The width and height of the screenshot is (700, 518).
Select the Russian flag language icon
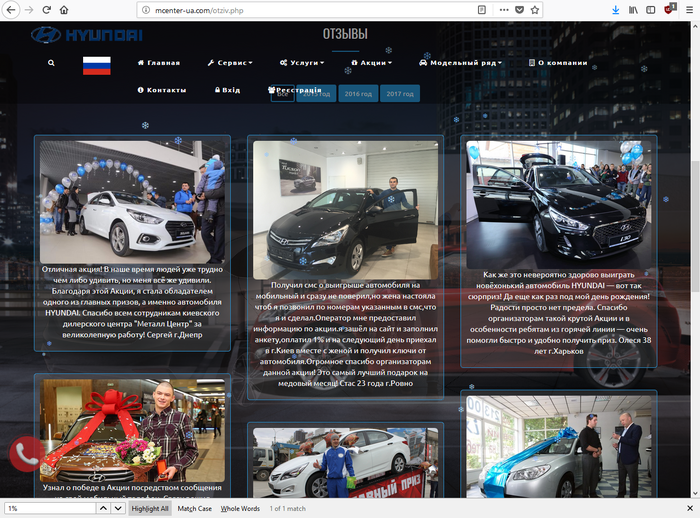(96, 66)
